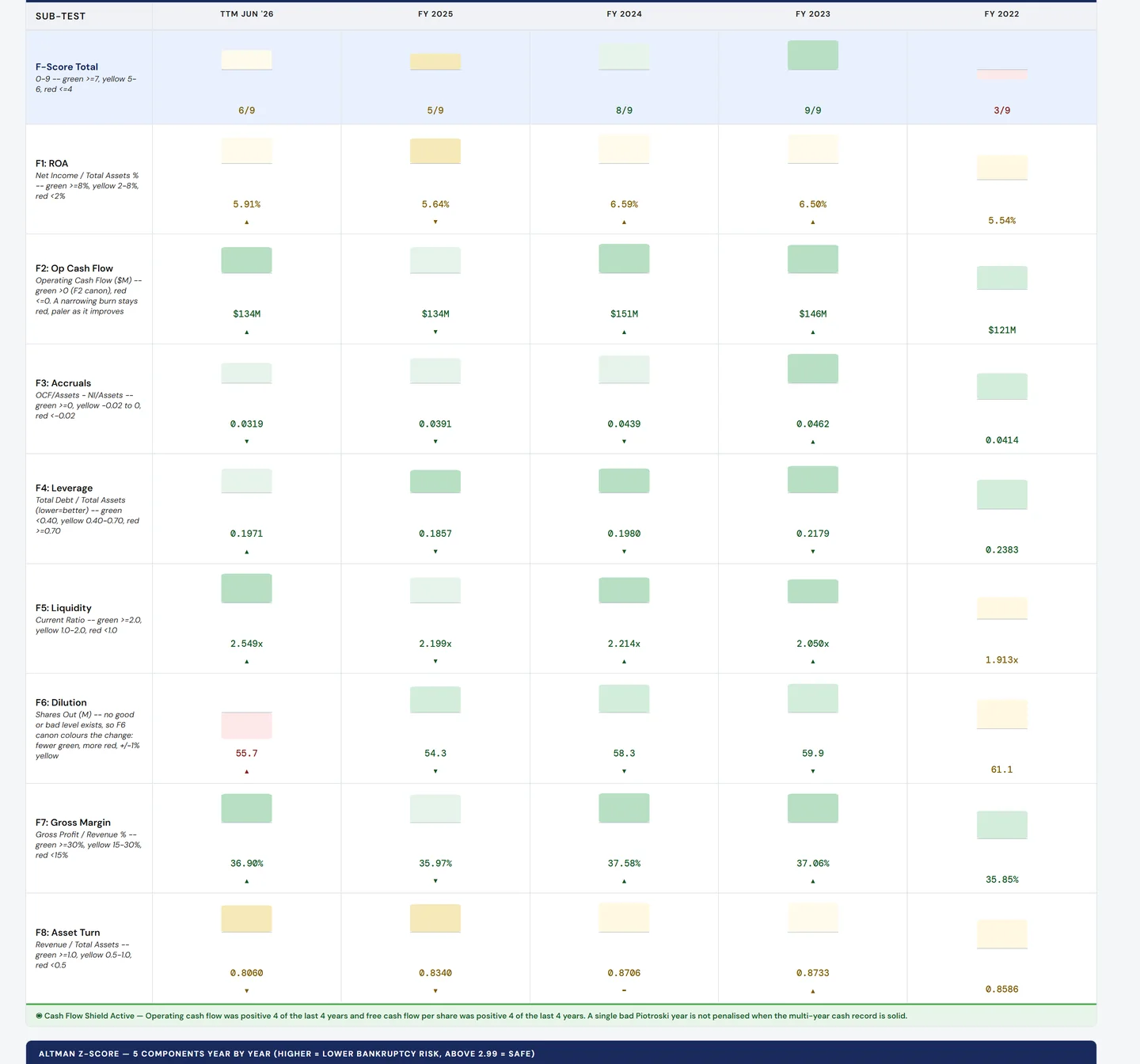The height and width of the screenshot is (1064, 1140).
Task: Click the pink bar above Dilution 55.7
Action: tap(247, 725)
